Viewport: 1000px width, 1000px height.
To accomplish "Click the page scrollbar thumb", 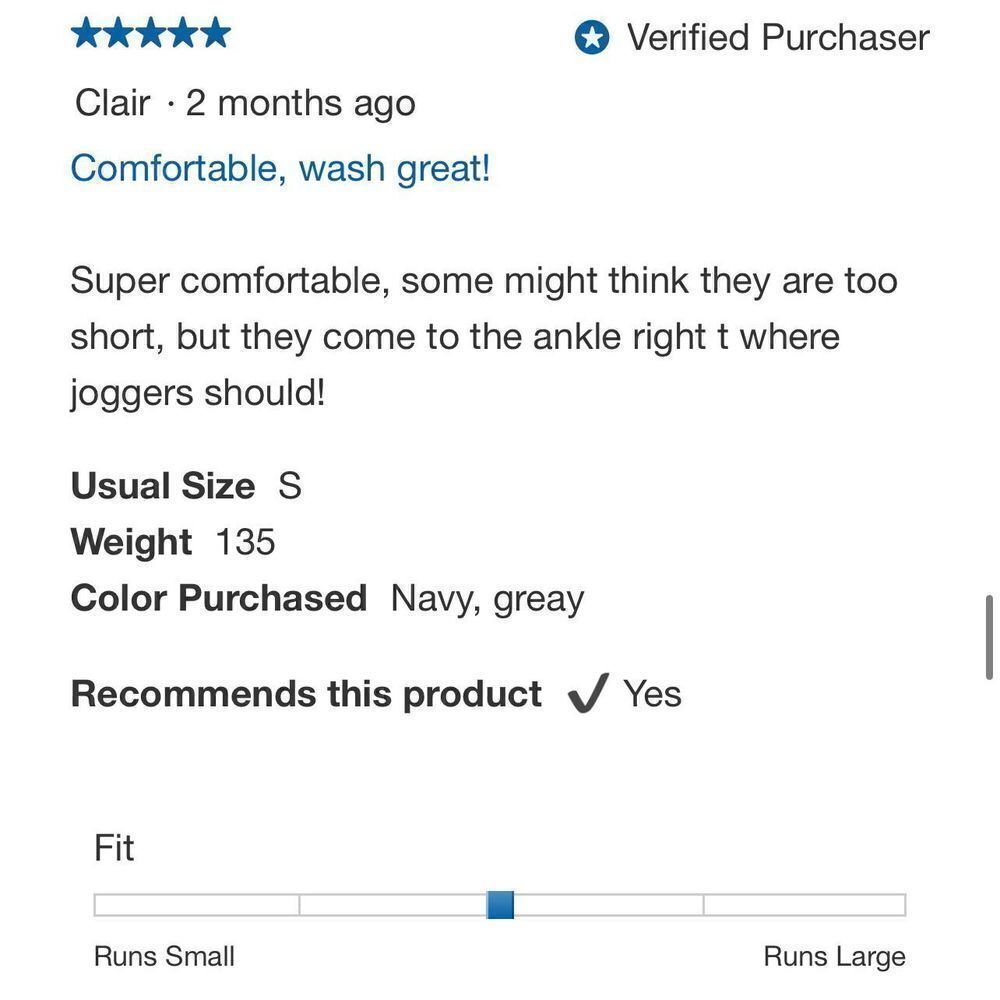I will click(x=989, y=637).
